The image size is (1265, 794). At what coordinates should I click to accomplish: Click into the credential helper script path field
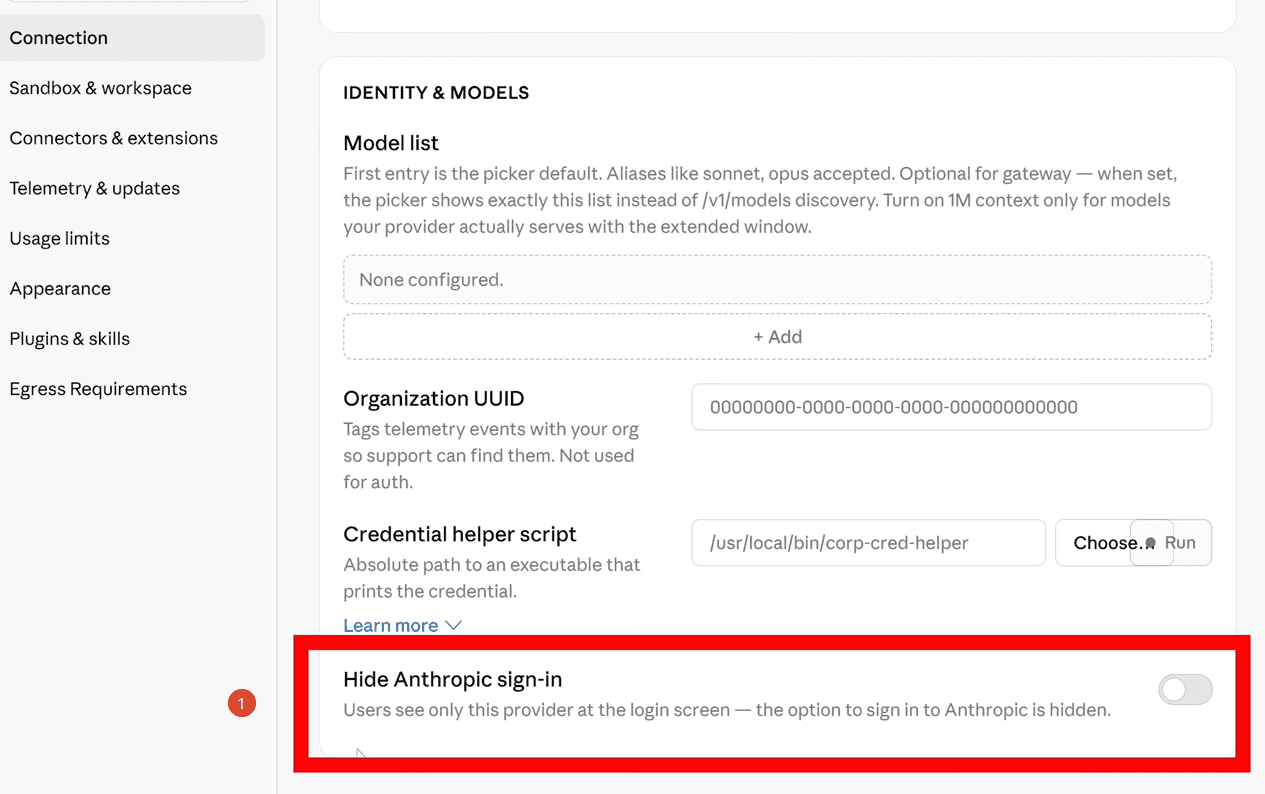[868, 543]
